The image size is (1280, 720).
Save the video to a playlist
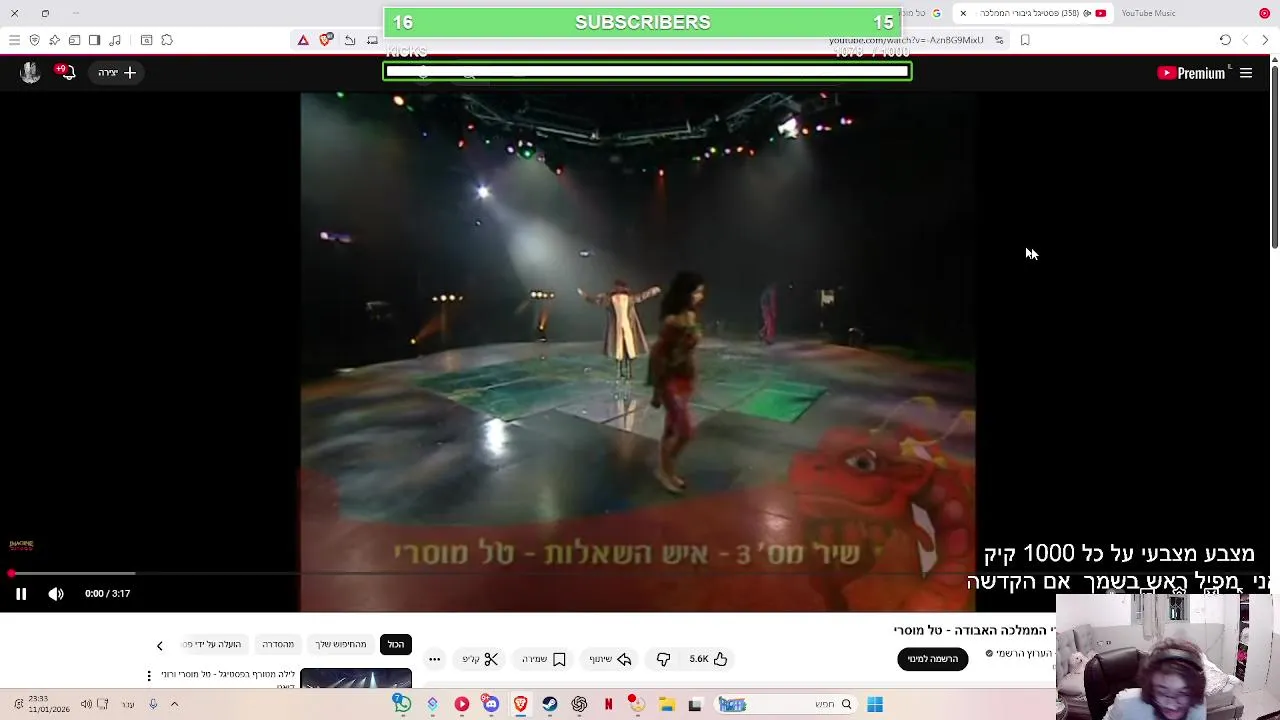(x=545, y=659)
